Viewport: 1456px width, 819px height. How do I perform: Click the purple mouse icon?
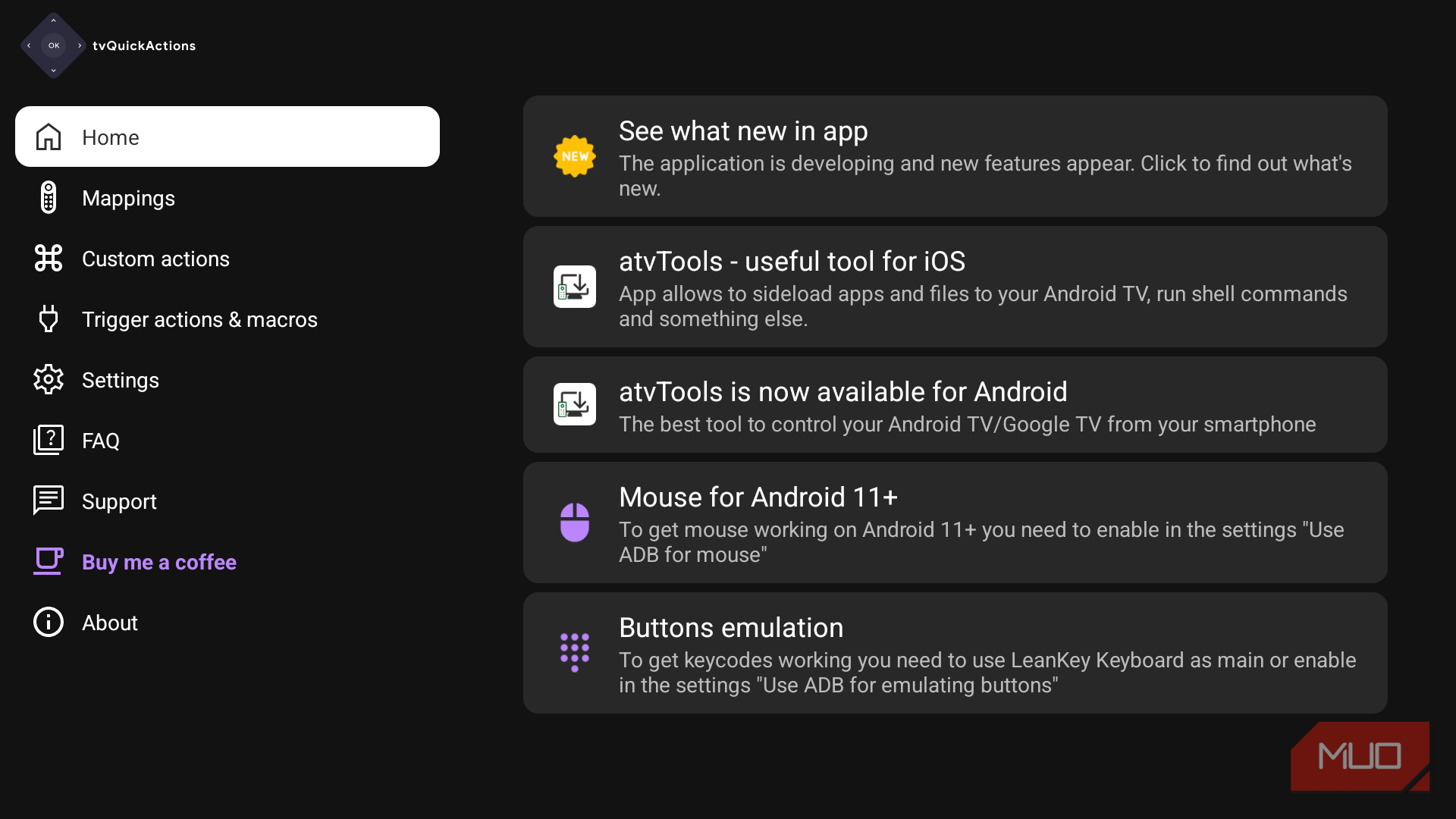coord(575,522)
